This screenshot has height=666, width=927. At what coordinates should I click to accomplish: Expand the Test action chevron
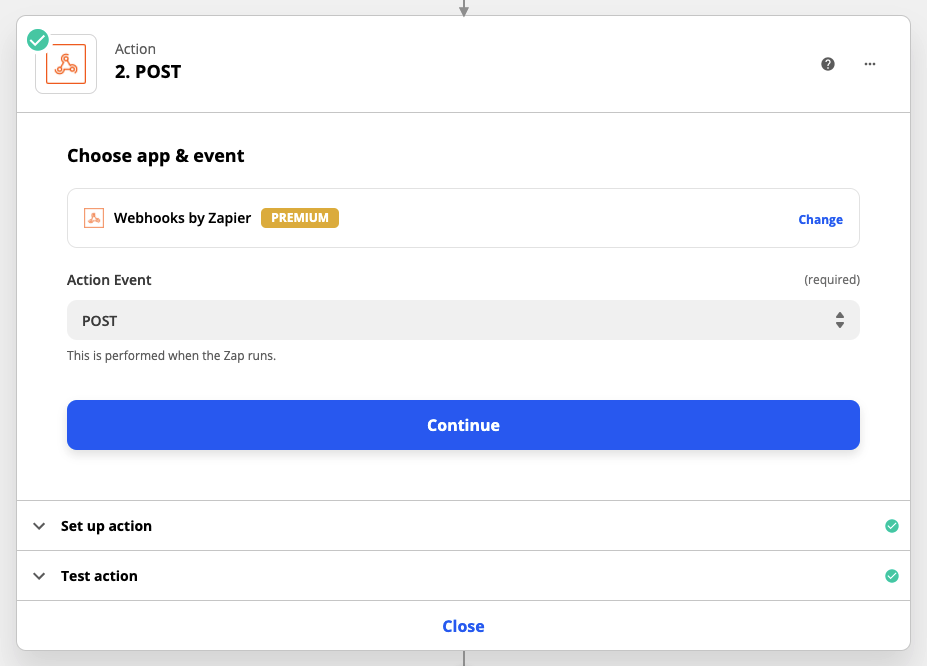pyautogui.click(x=39, y=576)
